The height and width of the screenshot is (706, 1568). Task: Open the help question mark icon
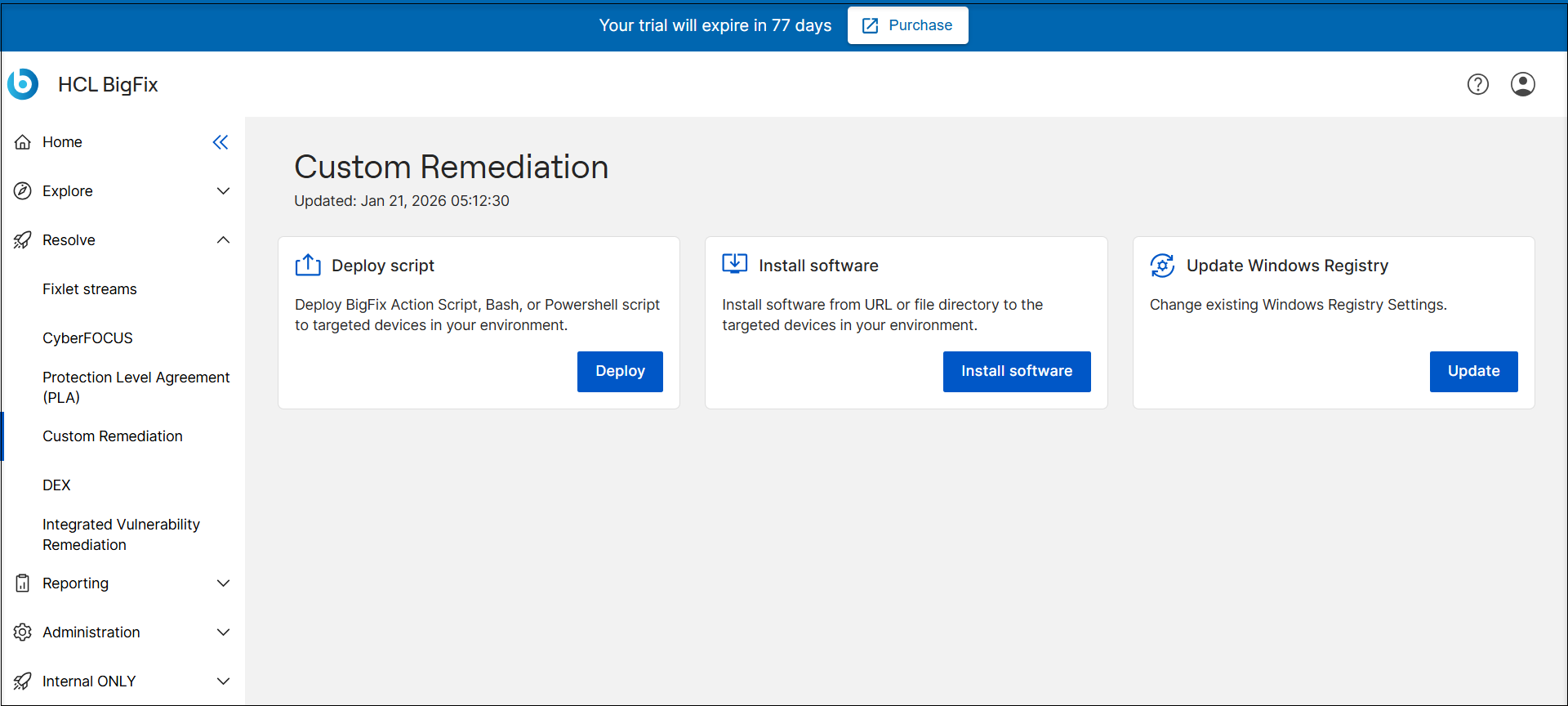1477,84
